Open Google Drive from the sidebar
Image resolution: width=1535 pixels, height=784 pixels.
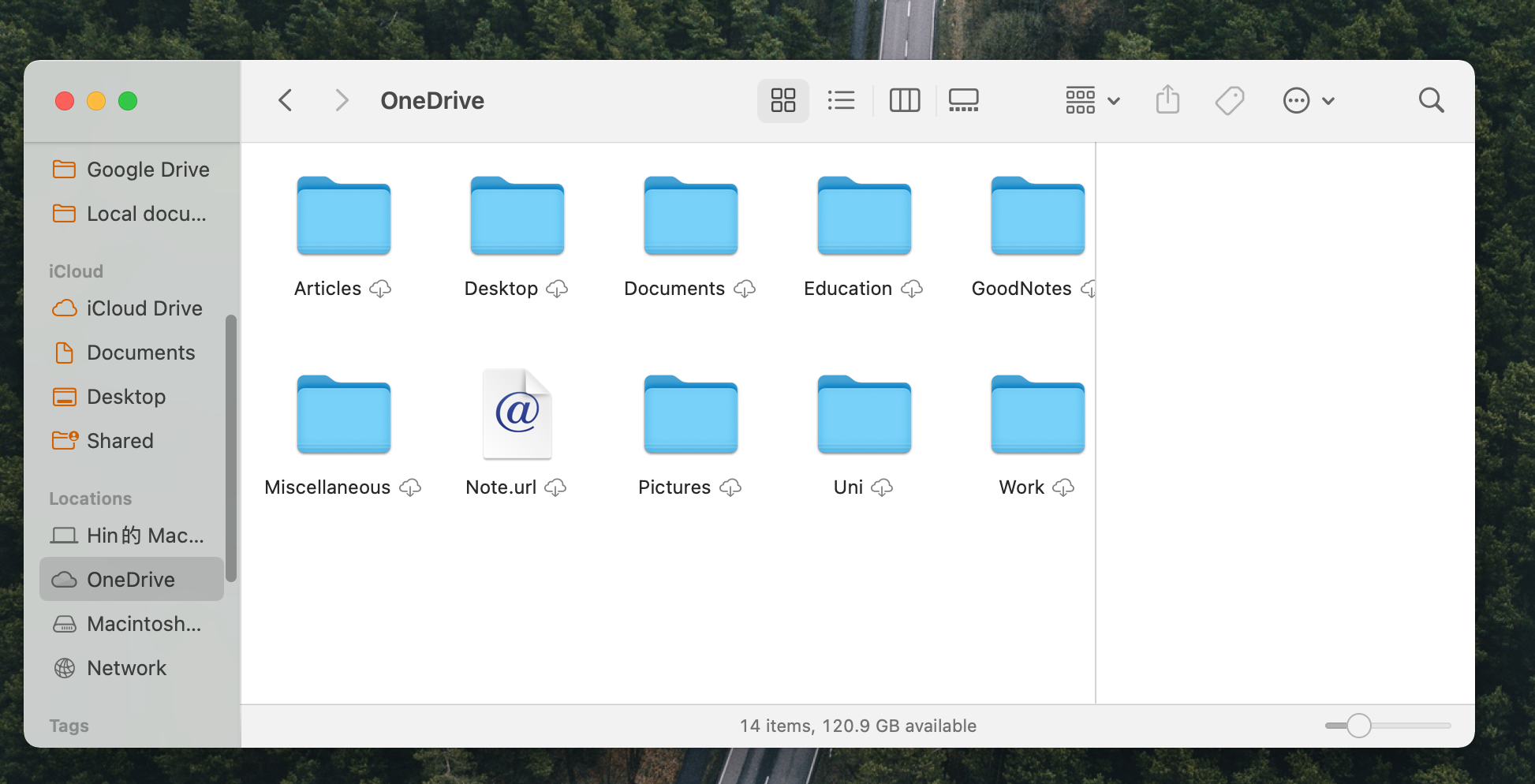148,169
